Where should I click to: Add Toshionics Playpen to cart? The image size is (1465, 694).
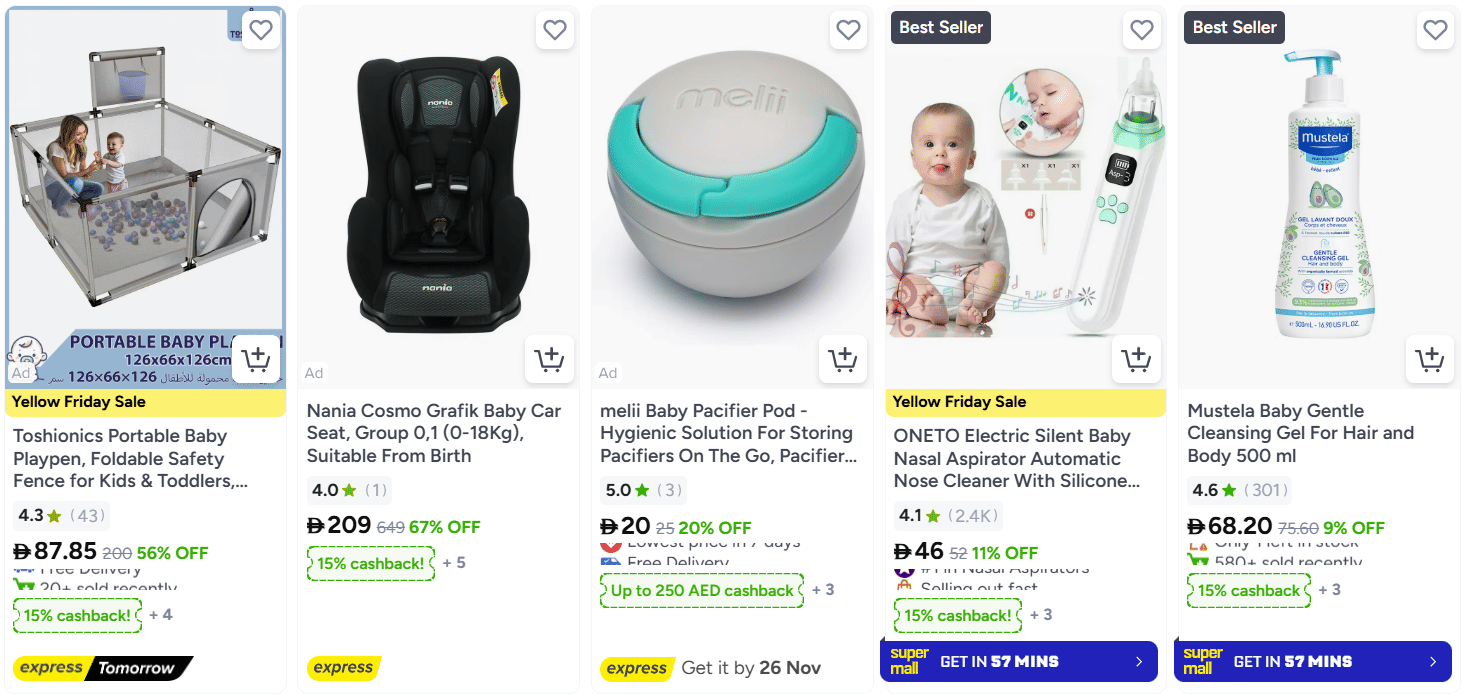[256, 359]
